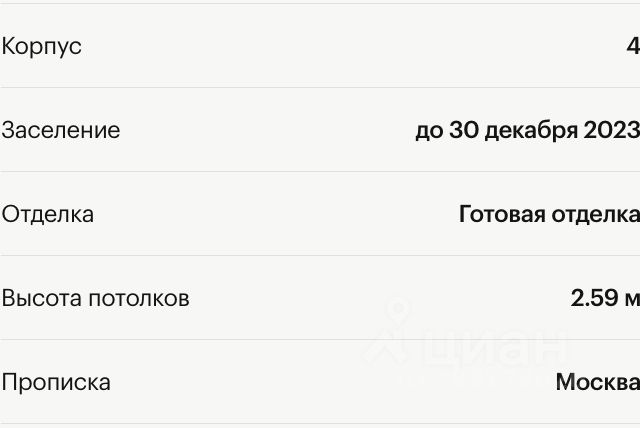Click the move-in date 'до 30 декабря 2023'

527,131
